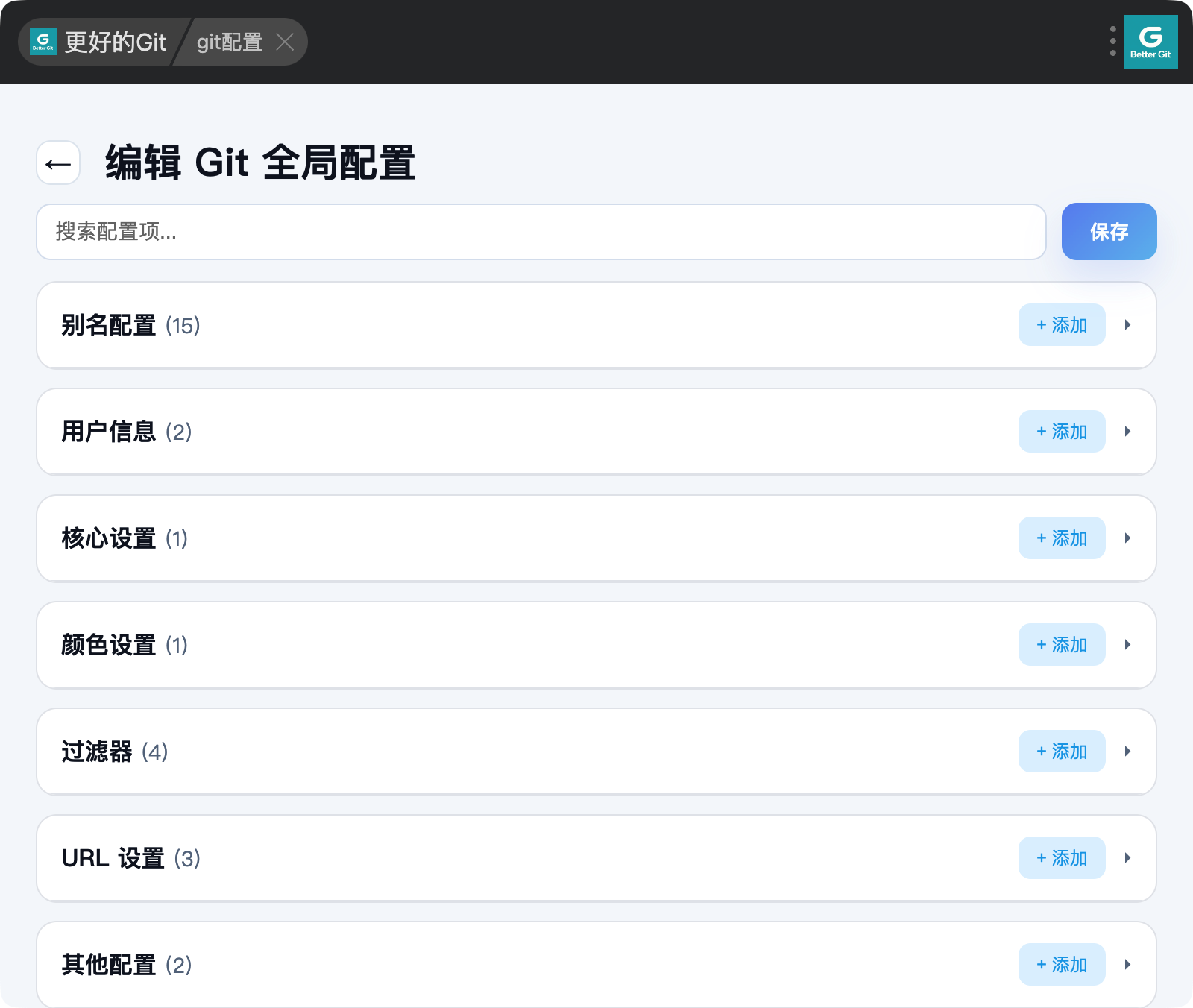Expand the 过滤器 section arrow
The width and height of the screenshot is (1193, 1008).
point(1127,752)
